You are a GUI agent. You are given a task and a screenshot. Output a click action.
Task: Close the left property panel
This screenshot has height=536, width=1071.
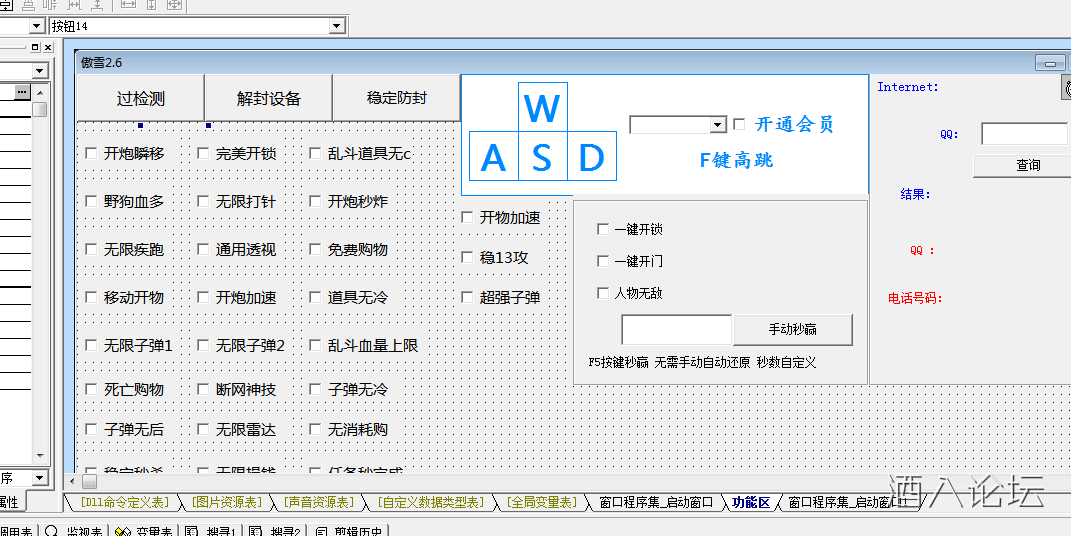[x=47, y=47]
